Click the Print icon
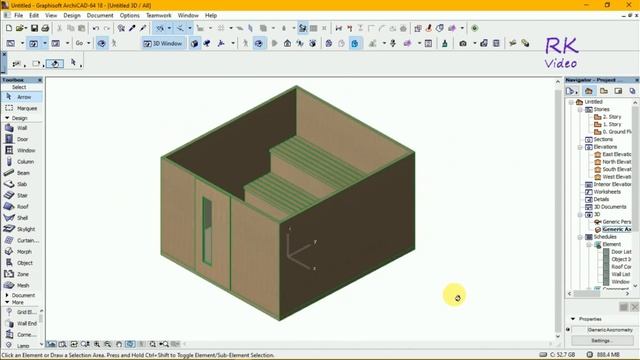Viewport: 640px width, 360px height. [x=45, y=28]
